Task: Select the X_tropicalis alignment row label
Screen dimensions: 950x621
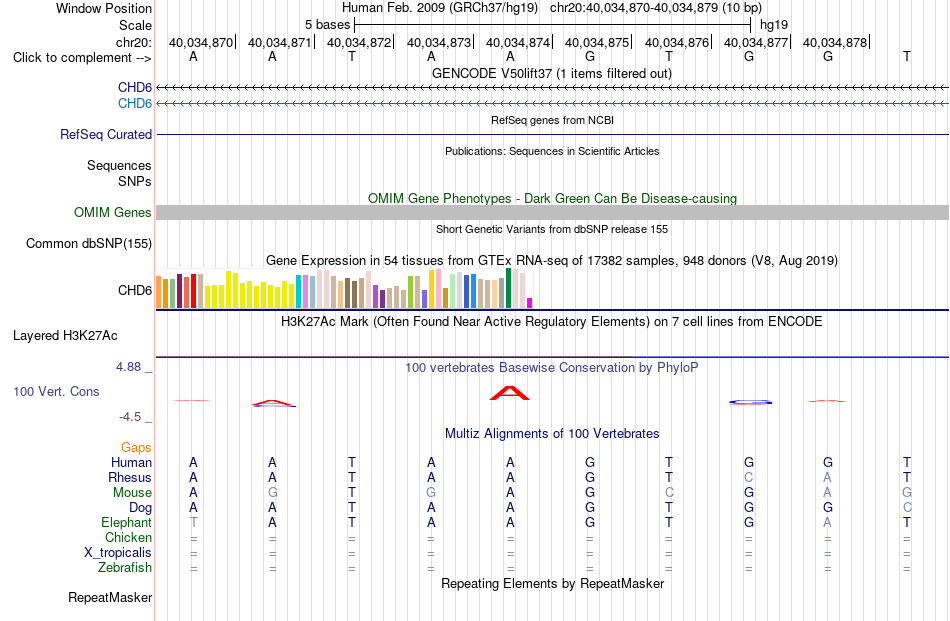Action: coord(118,553)
